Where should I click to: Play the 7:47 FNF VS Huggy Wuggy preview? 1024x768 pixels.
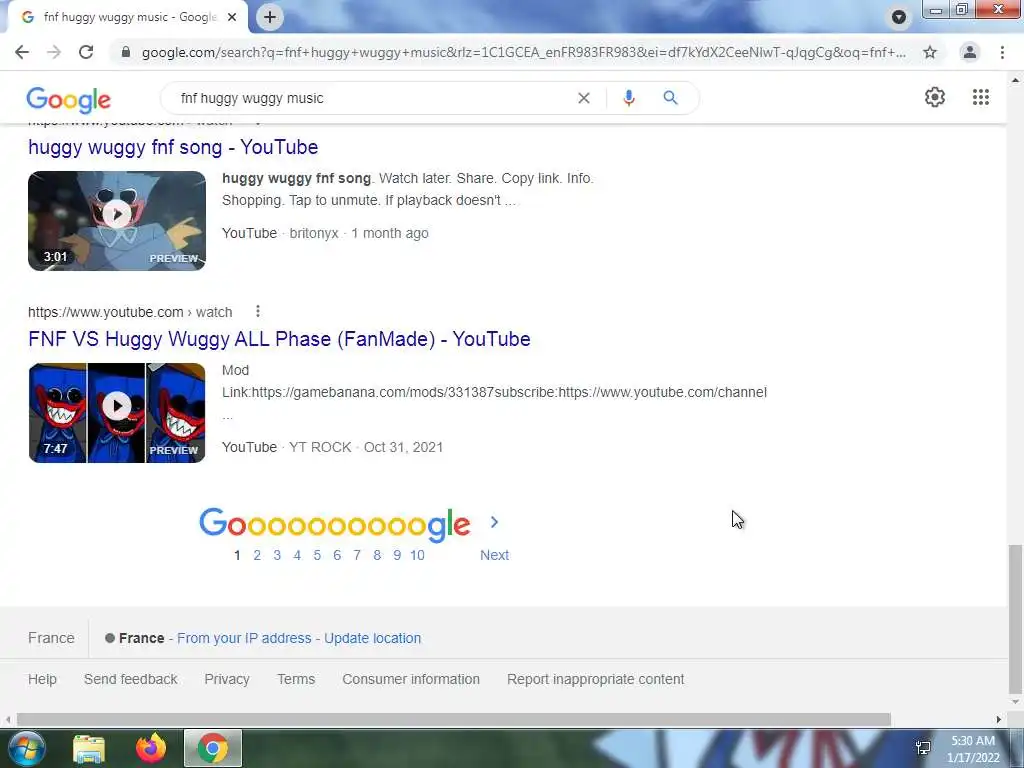(117, 413)
